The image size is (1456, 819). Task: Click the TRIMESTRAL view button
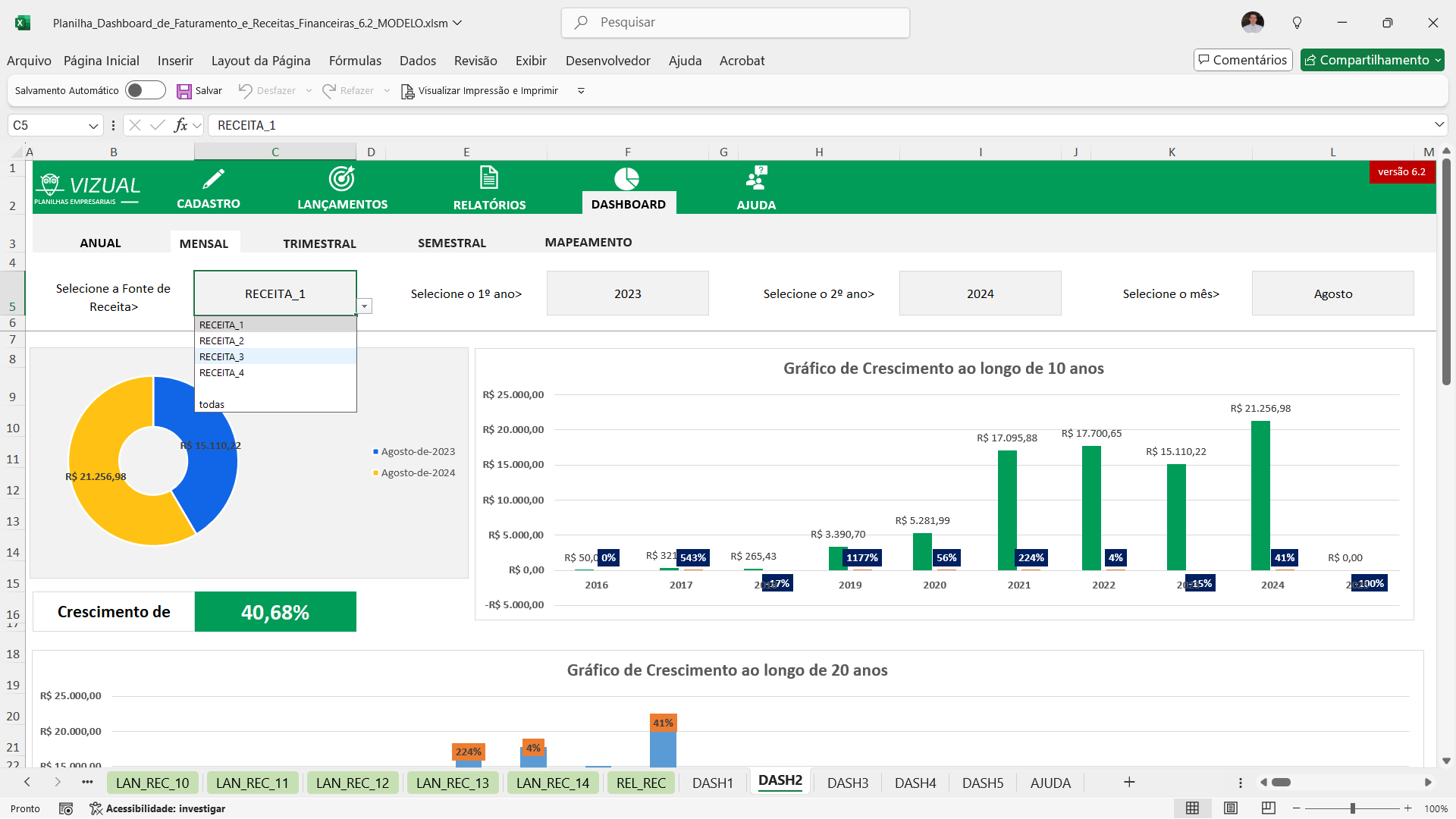[x=319, y=243]
